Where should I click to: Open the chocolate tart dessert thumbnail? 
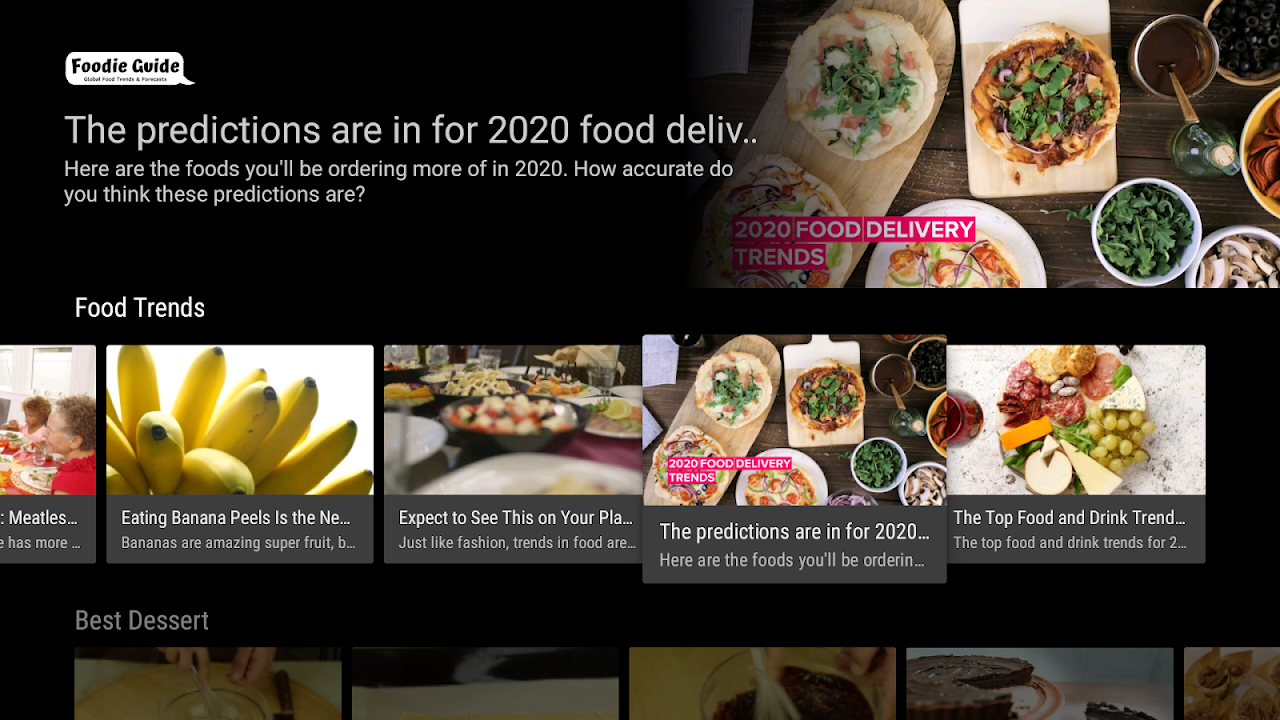point(1040,684)
